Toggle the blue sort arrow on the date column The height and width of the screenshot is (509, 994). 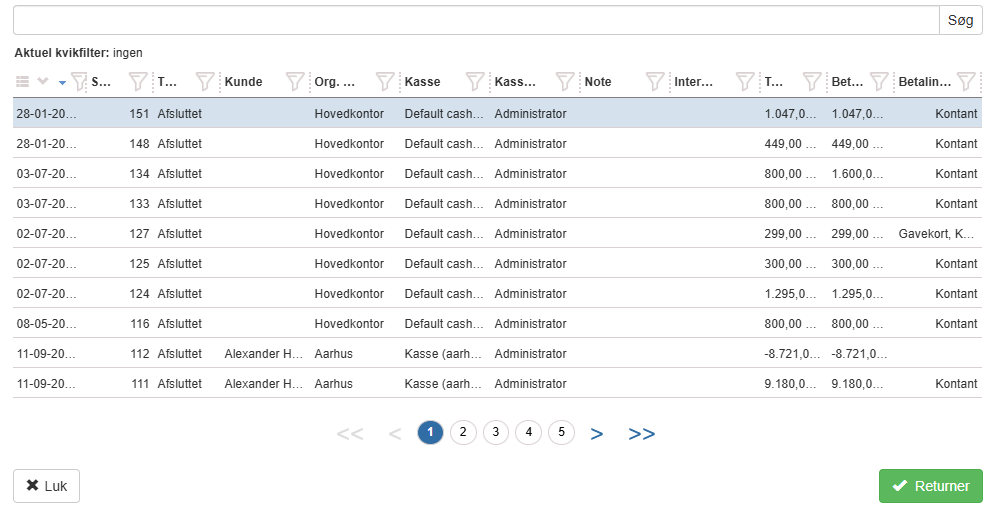point(62,82)
